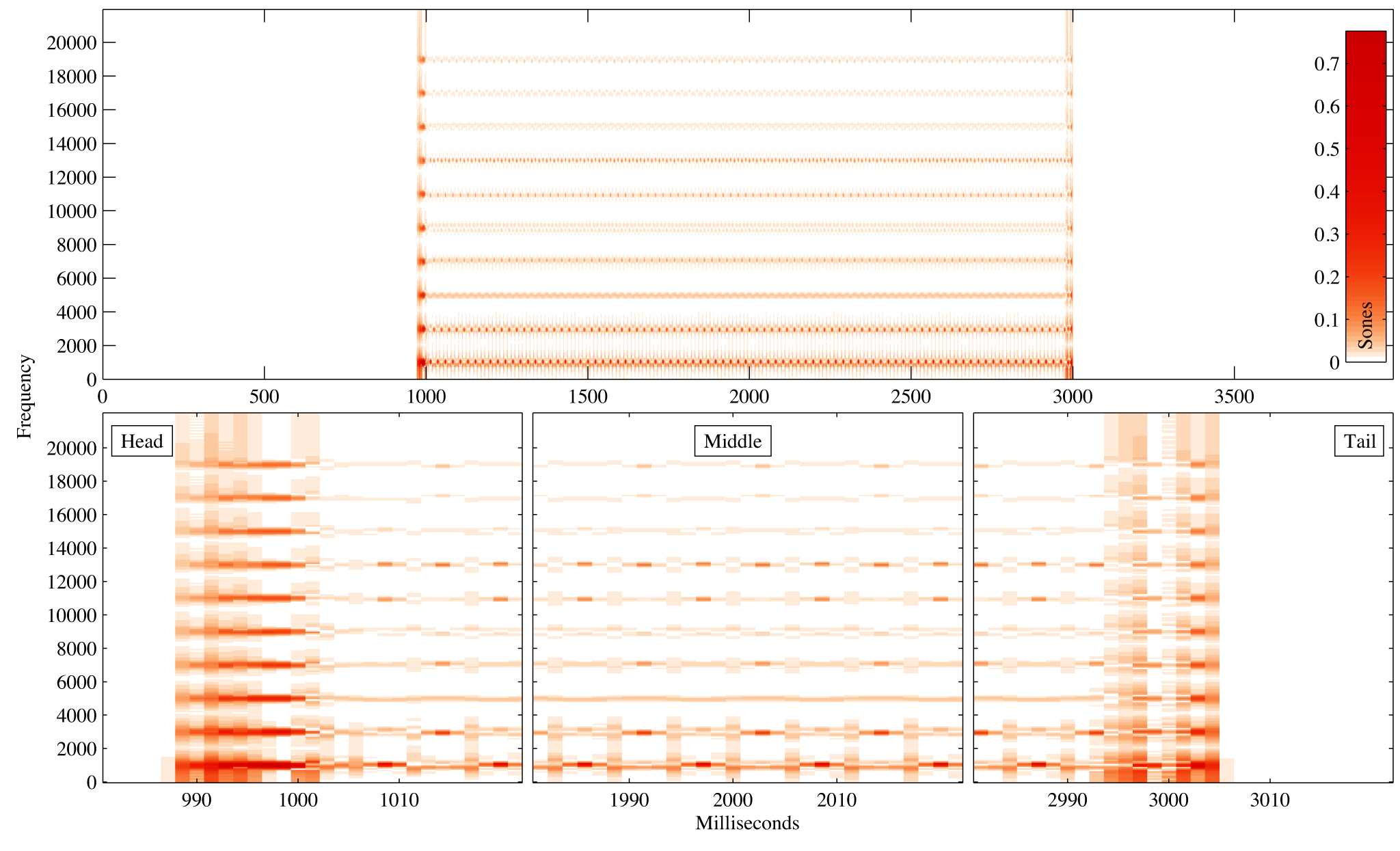Click the dark red top of colorbar

pyautogui.click(x=1365, y=41)
